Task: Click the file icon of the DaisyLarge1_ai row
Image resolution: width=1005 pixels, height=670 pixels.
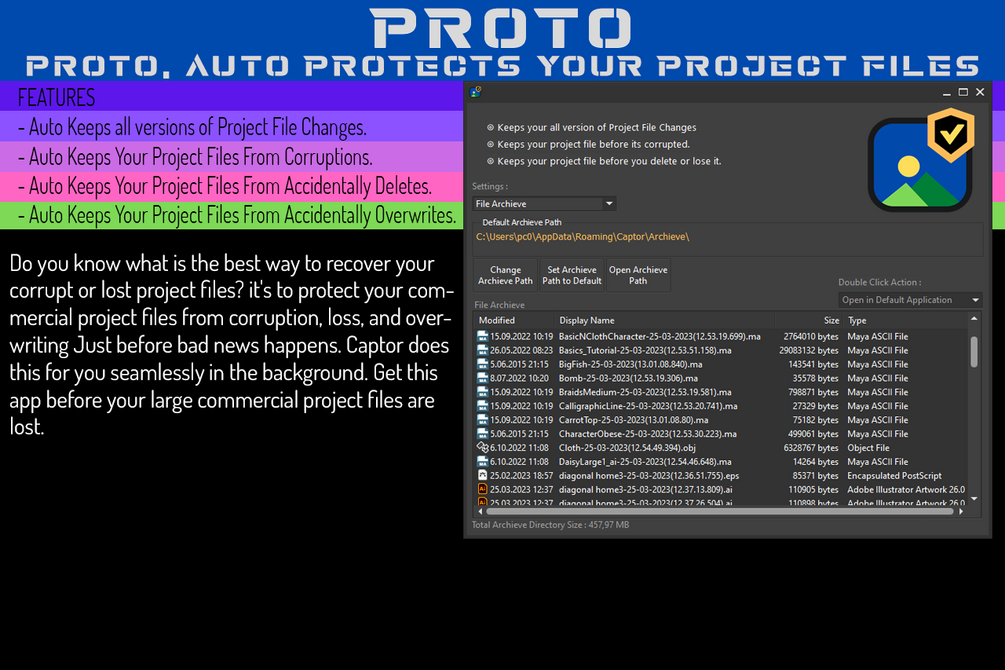Action: pos(483,462)
